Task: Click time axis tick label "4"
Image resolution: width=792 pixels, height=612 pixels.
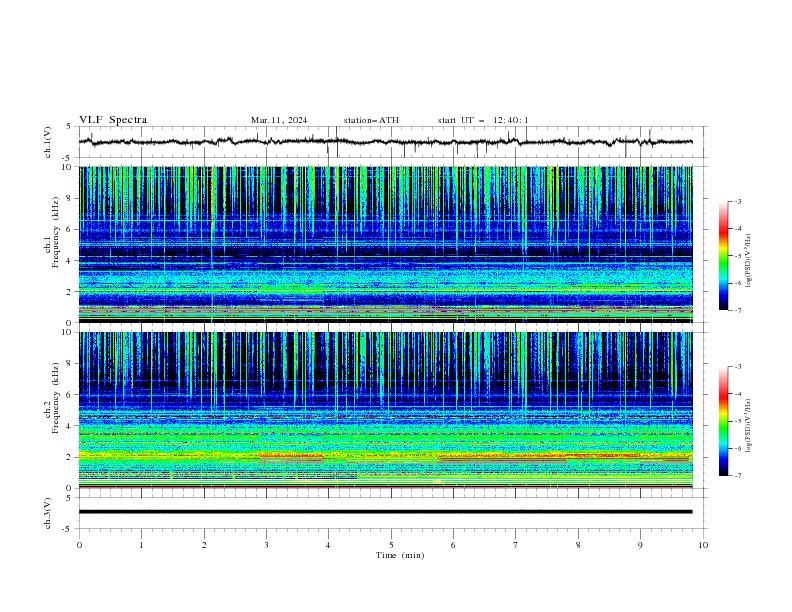Action: tap(328, 545)
